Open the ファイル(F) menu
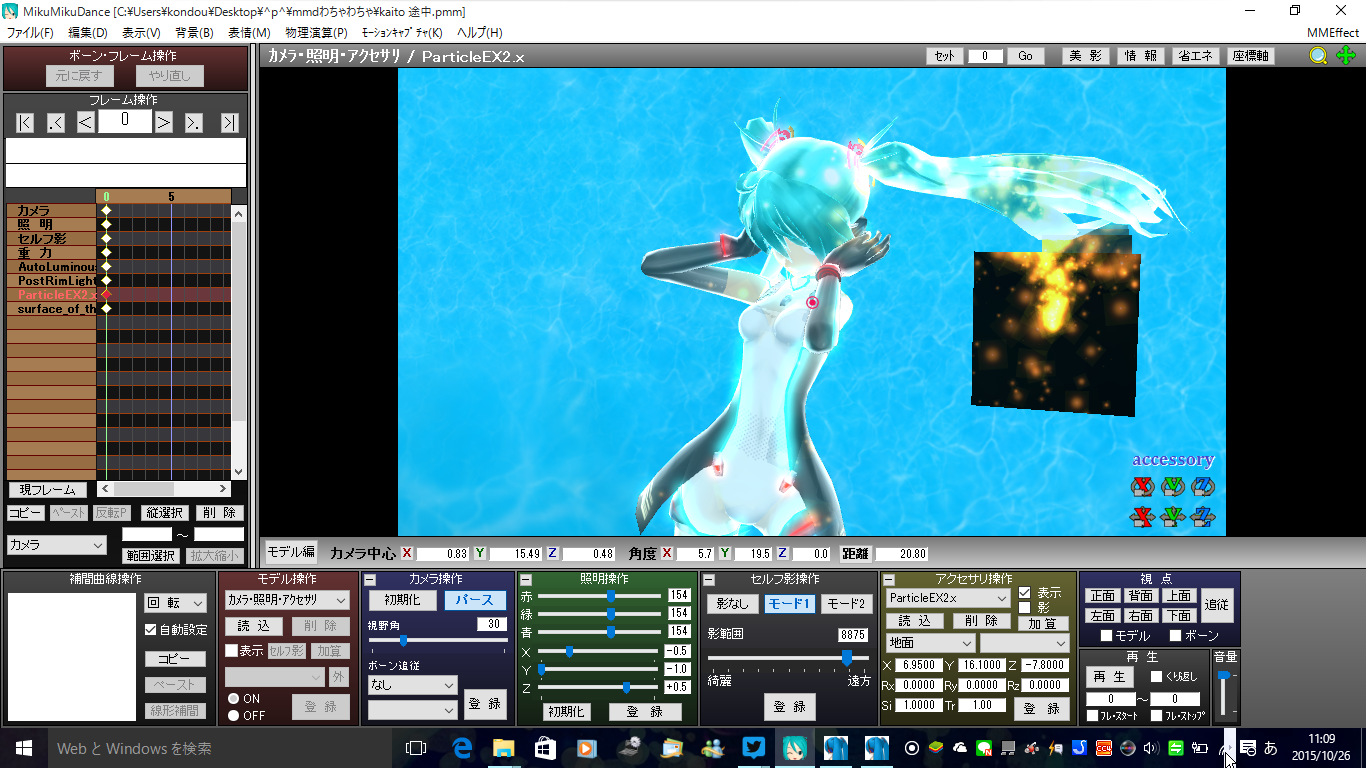Viewport: 1366px width, 768px height. tap(30, 32)
